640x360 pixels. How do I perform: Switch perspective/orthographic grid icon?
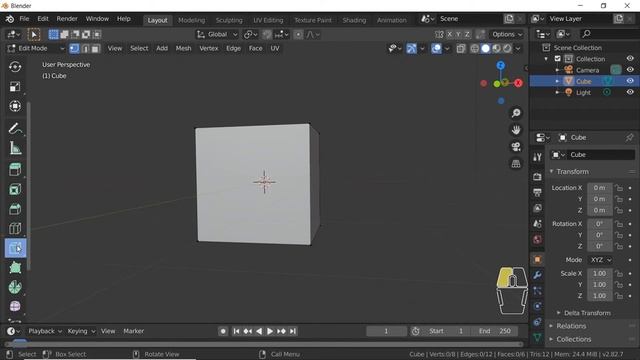coord(516,164)
